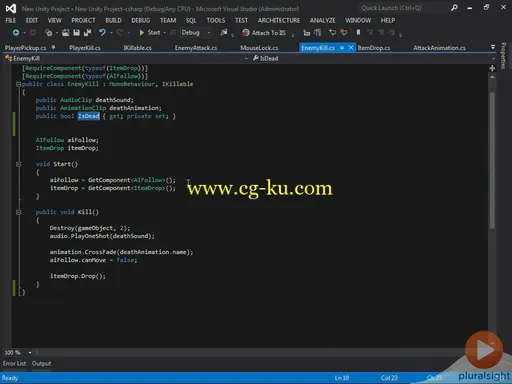Viewport: 512px width, 384px height.
Task: Open the EDIT menu
Action: [32, 21]
